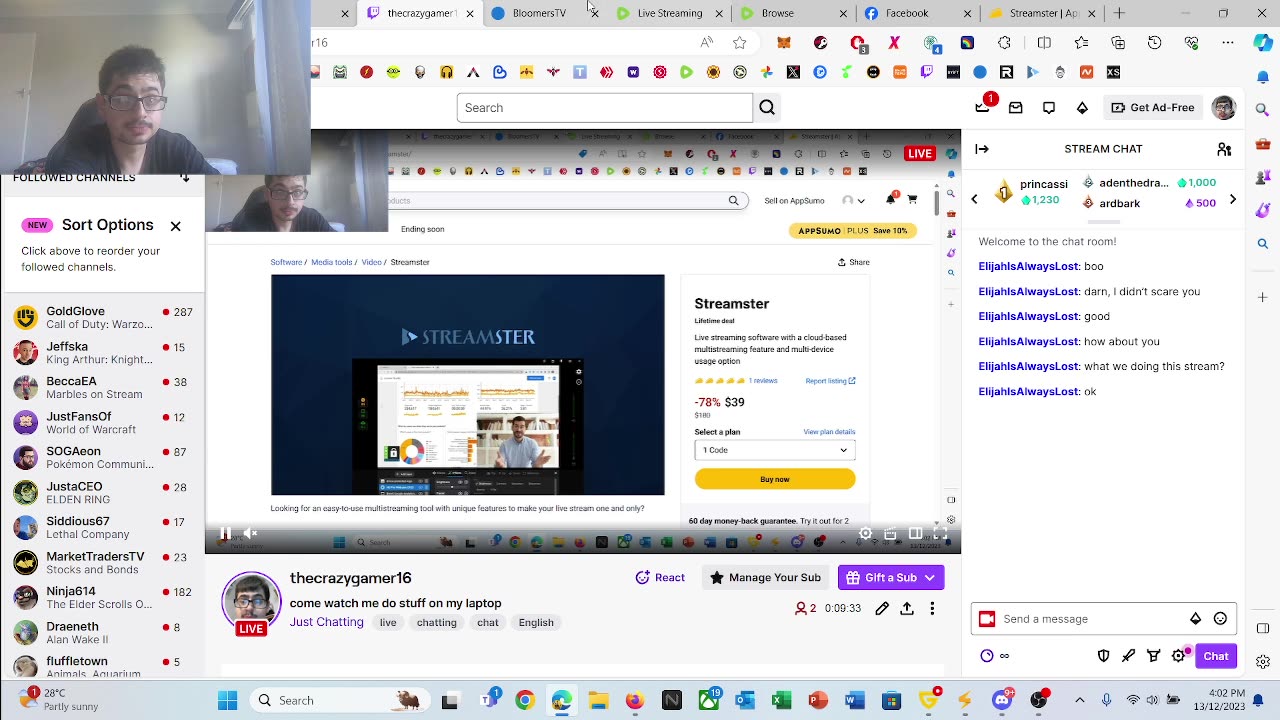Pause the Twitch stream player
This screenshot has width=1280, height=720.
(225, 534)
